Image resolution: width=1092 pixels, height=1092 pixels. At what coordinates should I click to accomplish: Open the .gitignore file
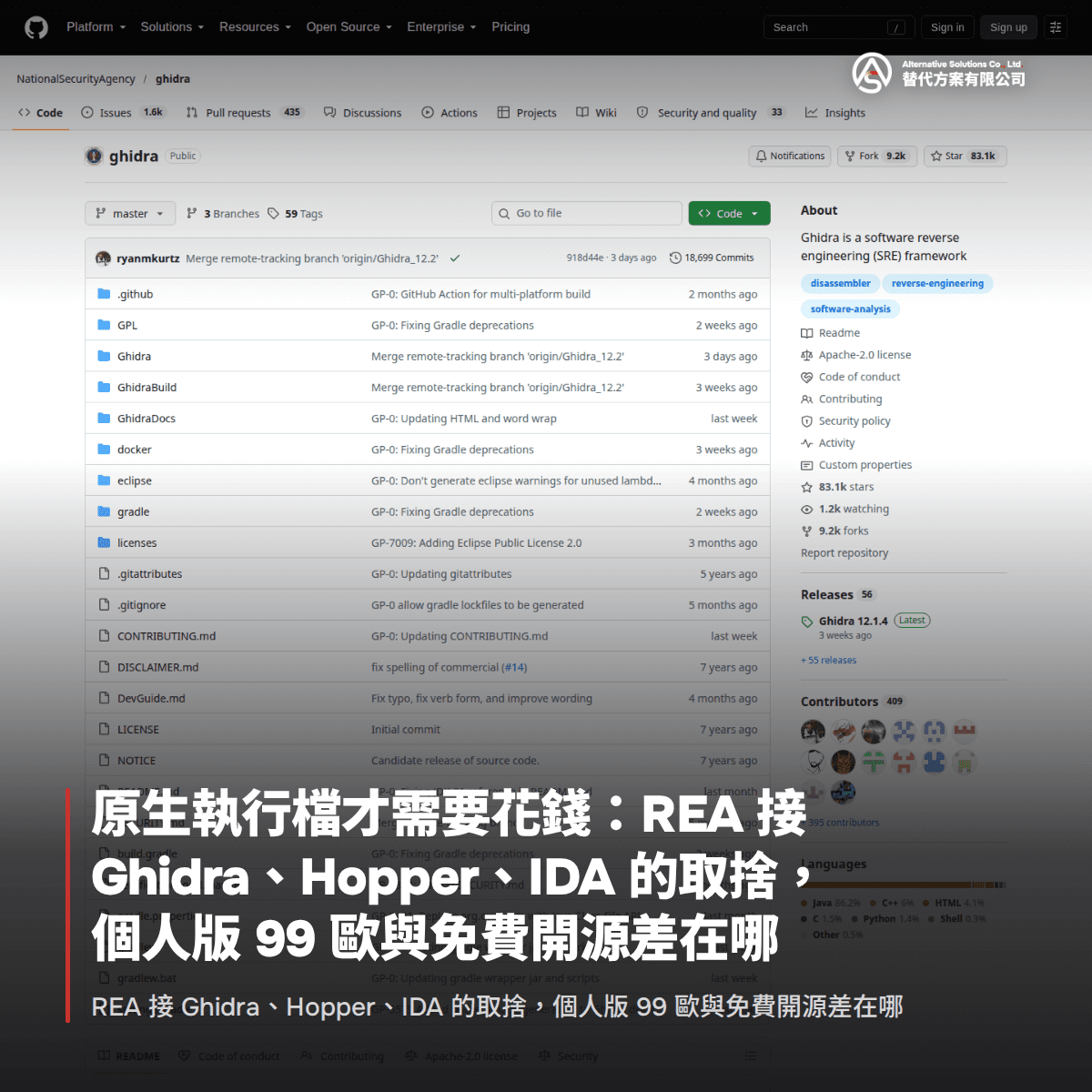coord(141,604)
